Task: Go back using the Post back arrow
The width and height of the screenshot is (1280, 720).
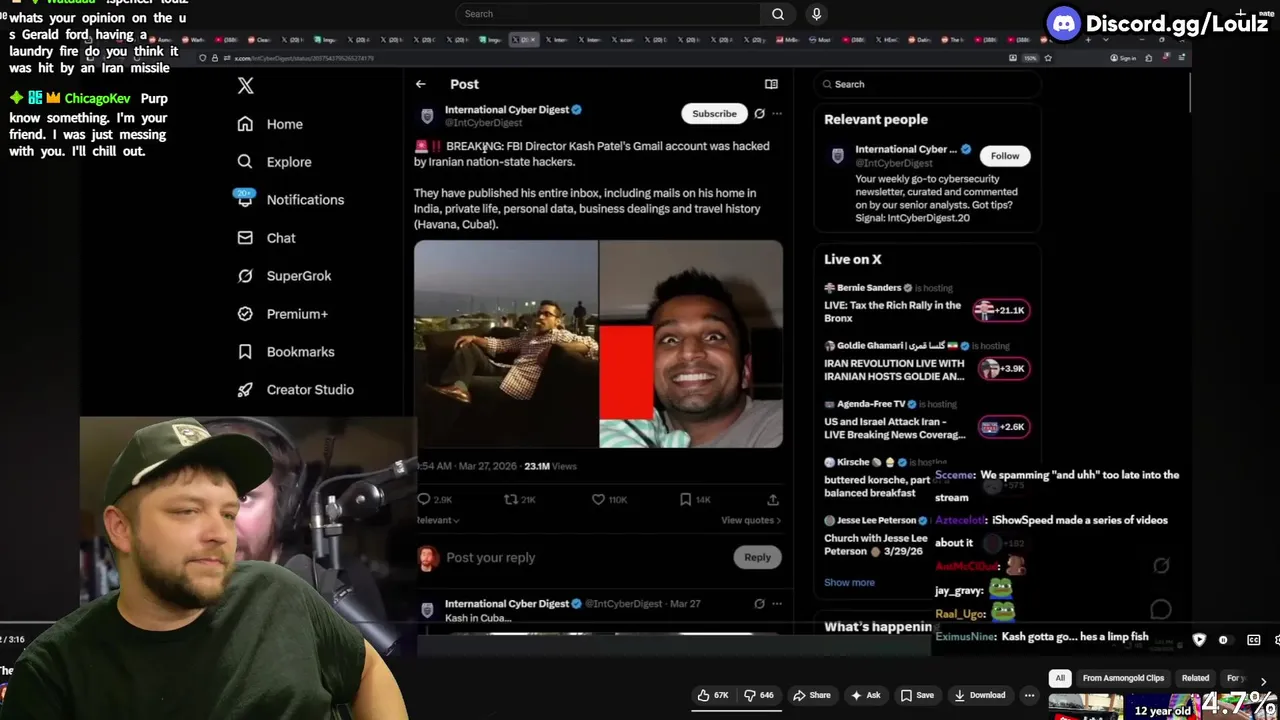Action: 421,84
